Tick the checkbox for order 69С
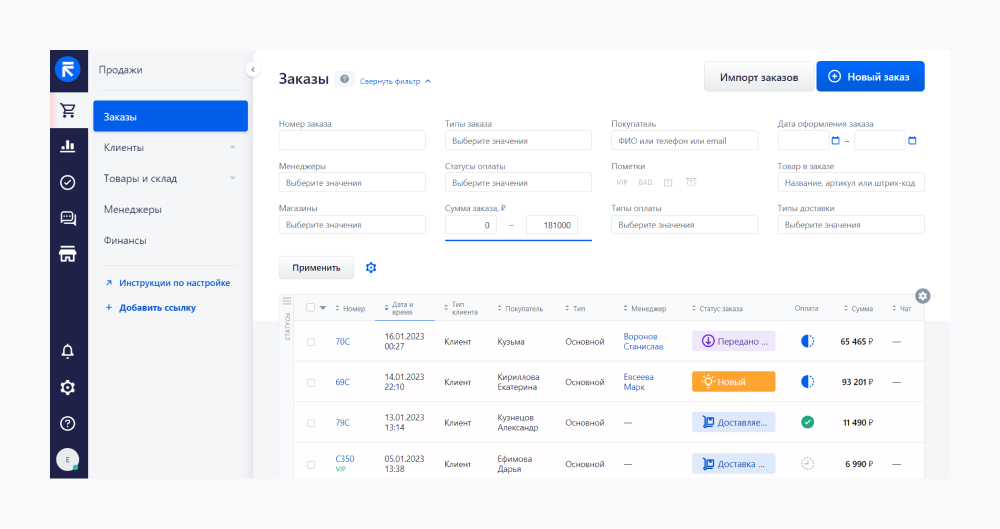This screenshot has height=529, width=1000. [311, 382]
